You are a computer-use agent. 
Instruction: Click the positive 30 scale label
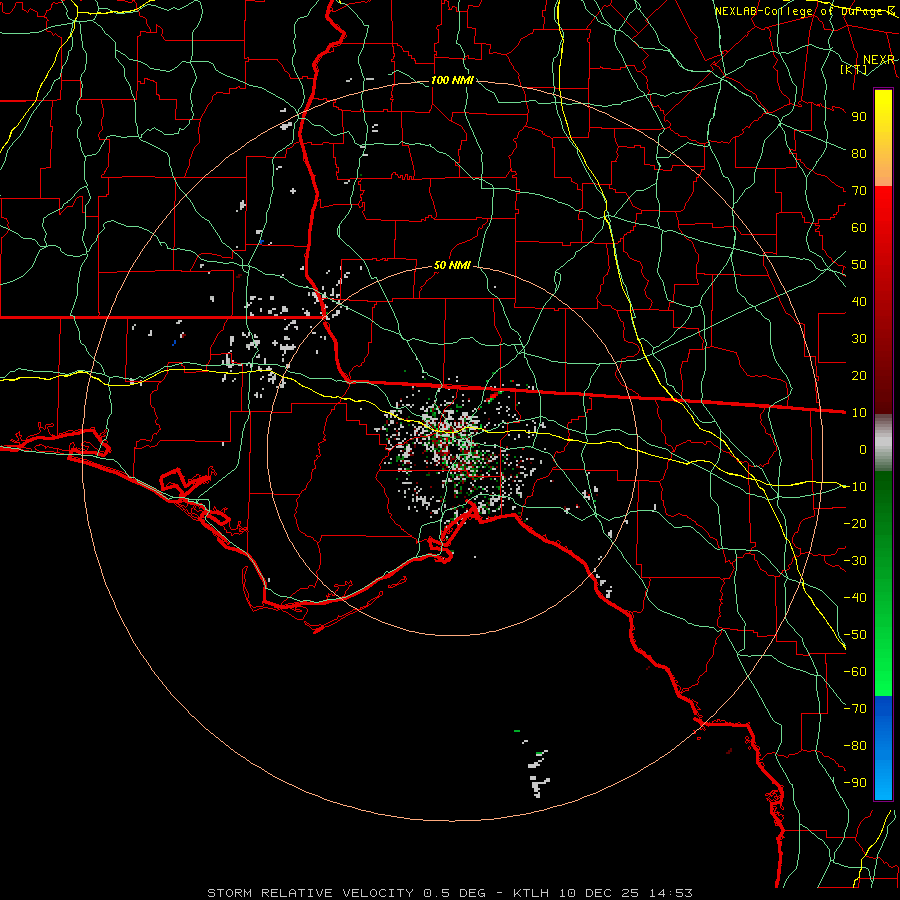click(859, 339)
